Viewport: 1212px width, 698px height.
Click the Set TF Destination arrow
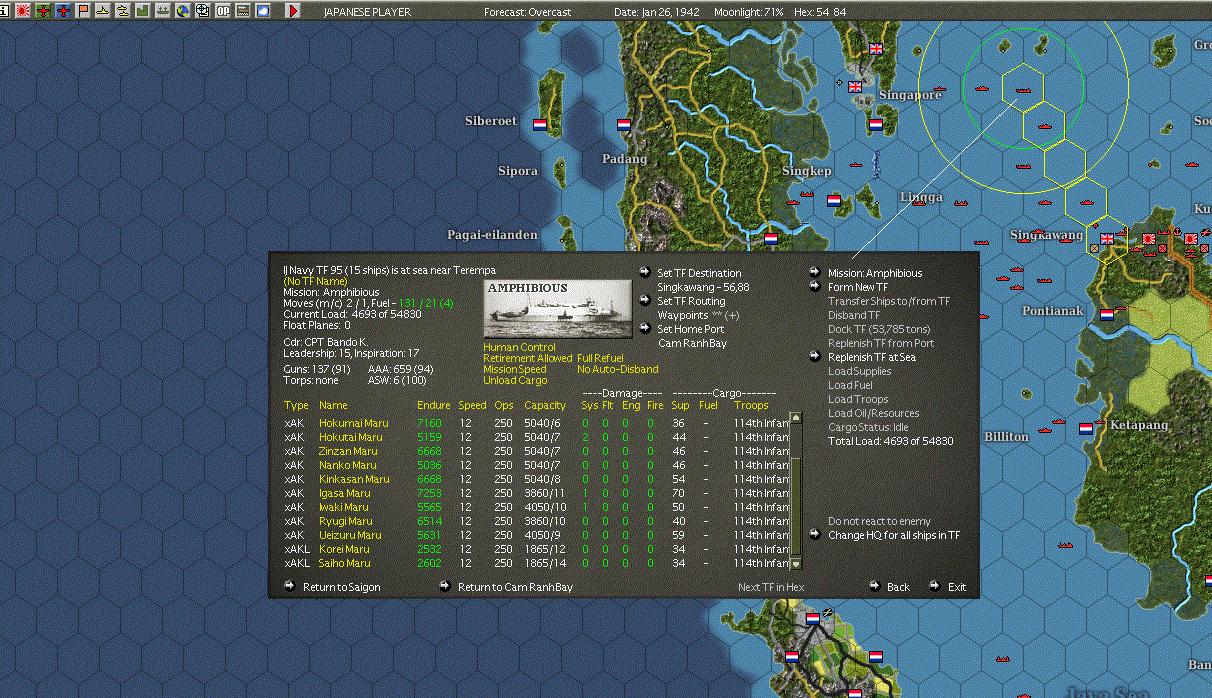tap(646, 273)
